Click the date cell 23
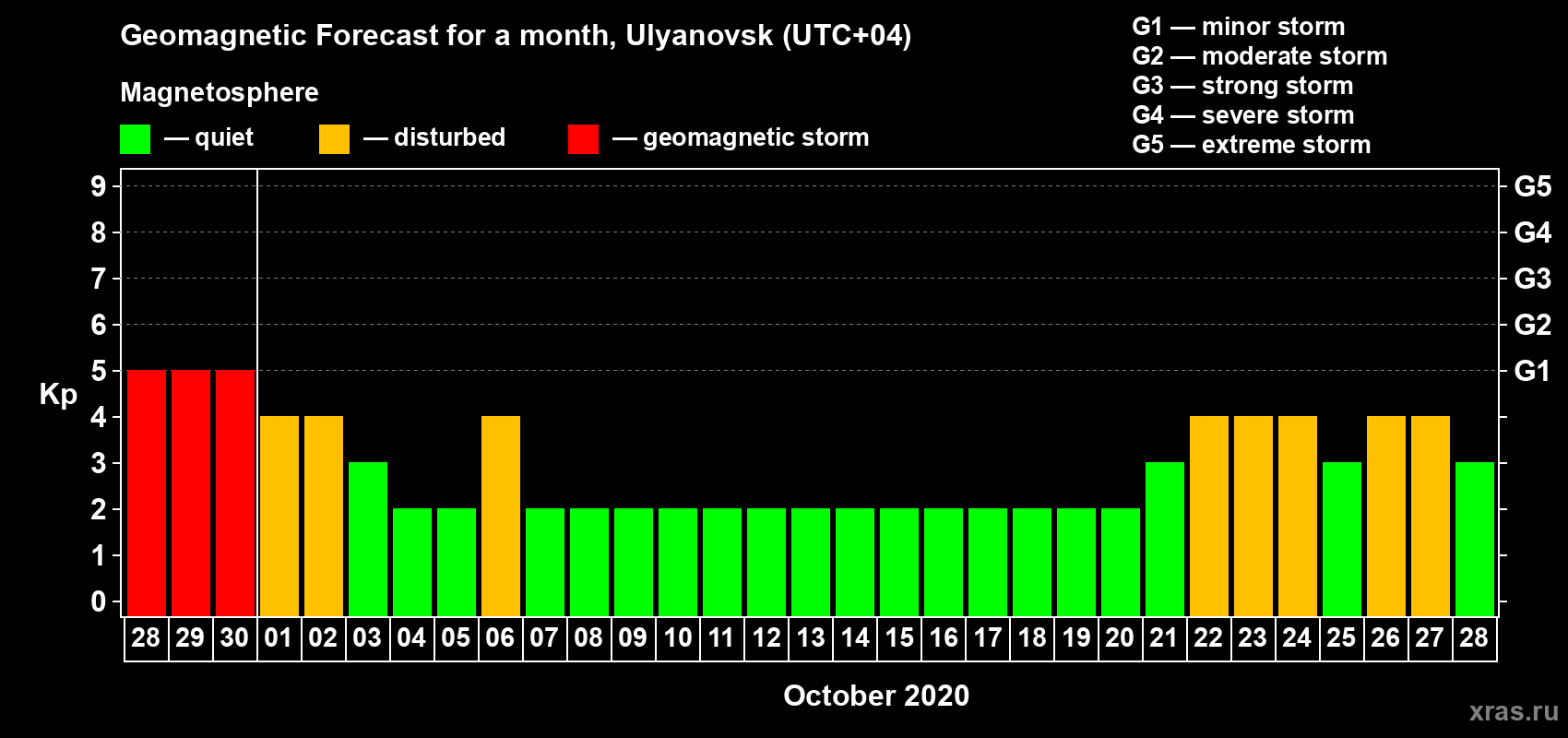This screenshot has width=1568, height=738. click(1253, 638)
